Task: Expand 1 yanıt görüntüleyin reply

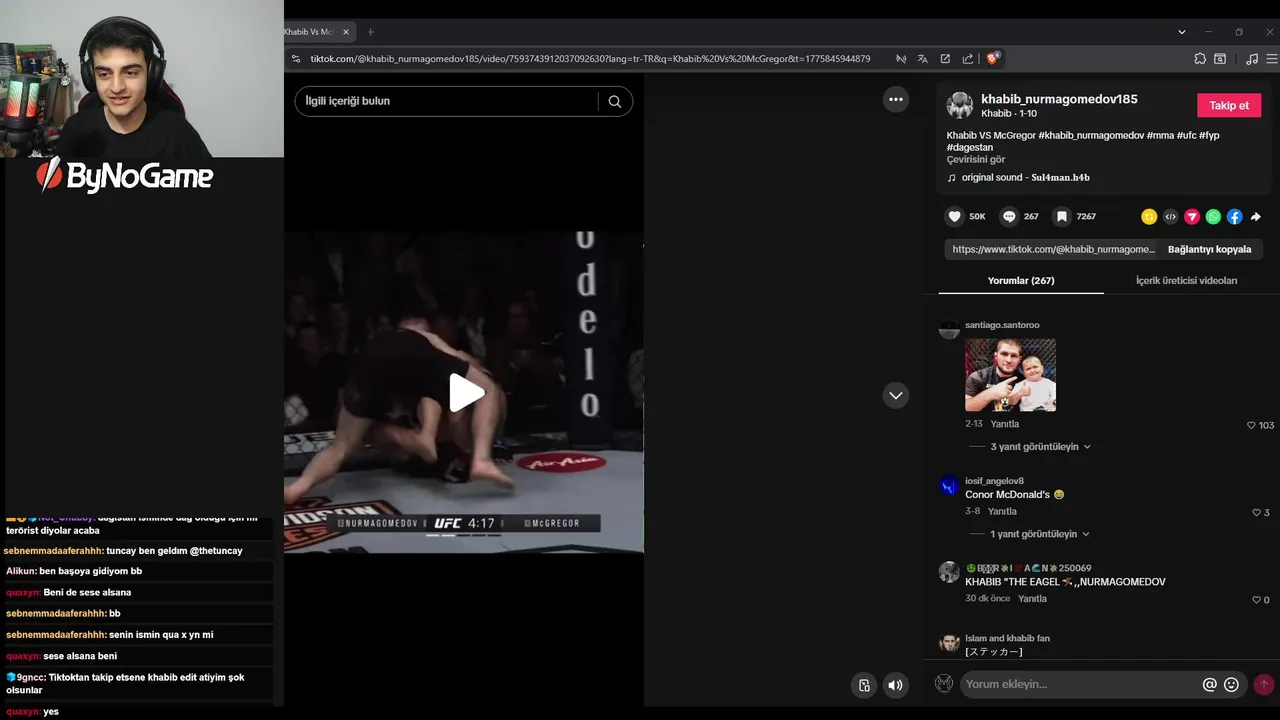Action: [x=1040, y=534]
